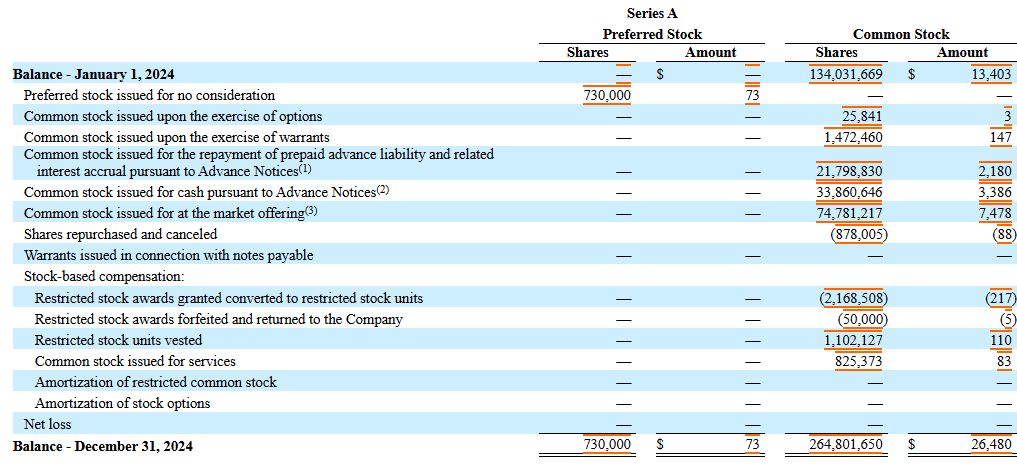This screenshot has height=467, width=1017.
Task: Open footnote (1) after Advance Notices
Action: click(306, 169)
